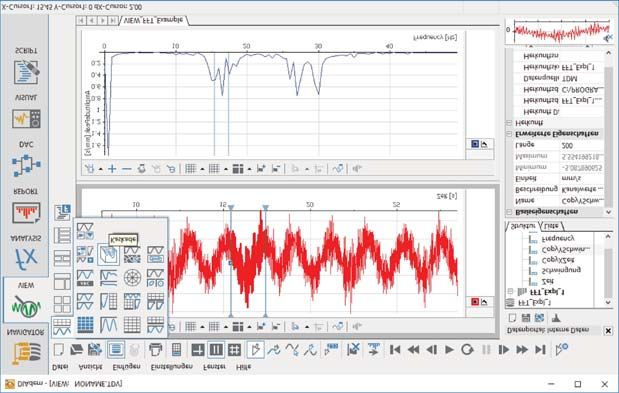Select the CopyZeit channel entry

[x=558, y=260]
